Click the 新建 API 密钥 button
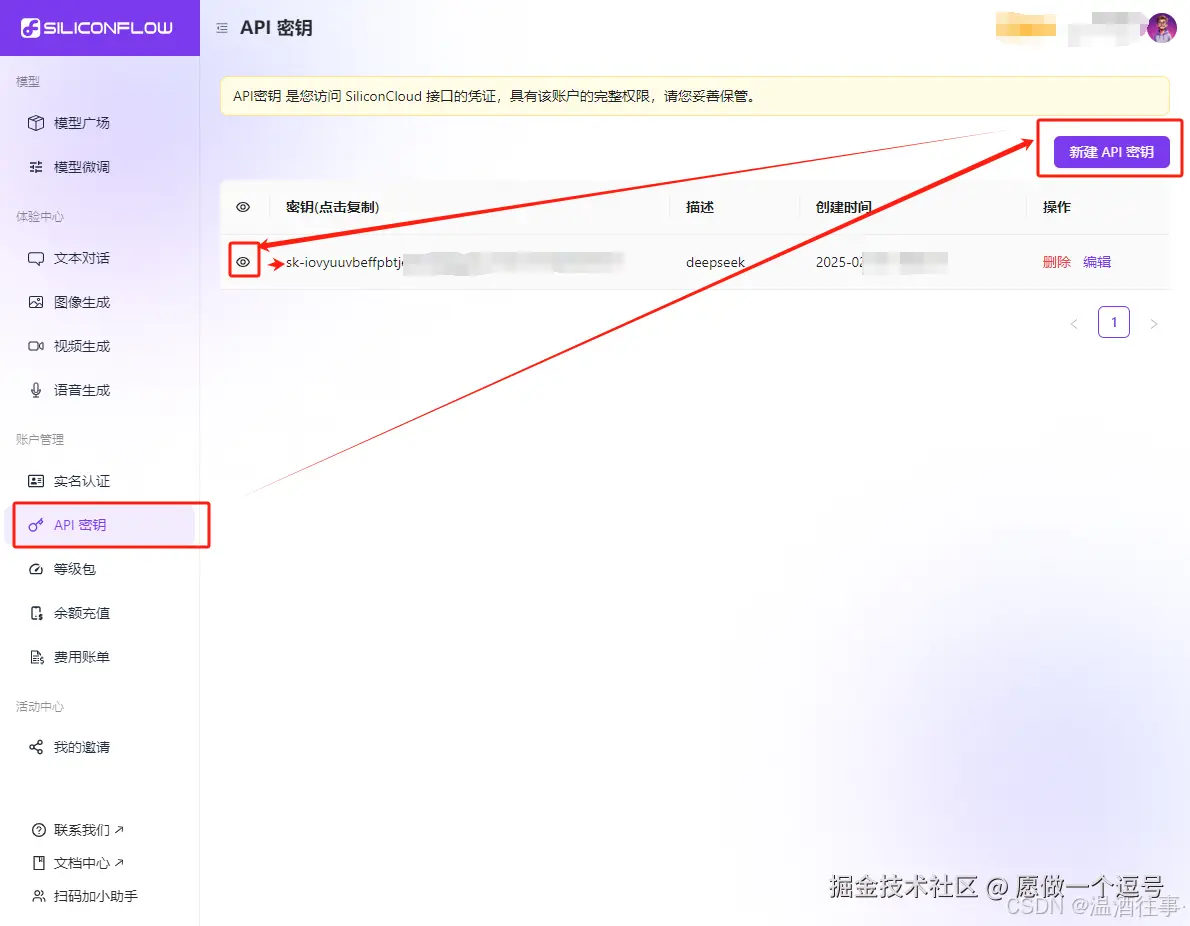 click(1111, 151)
